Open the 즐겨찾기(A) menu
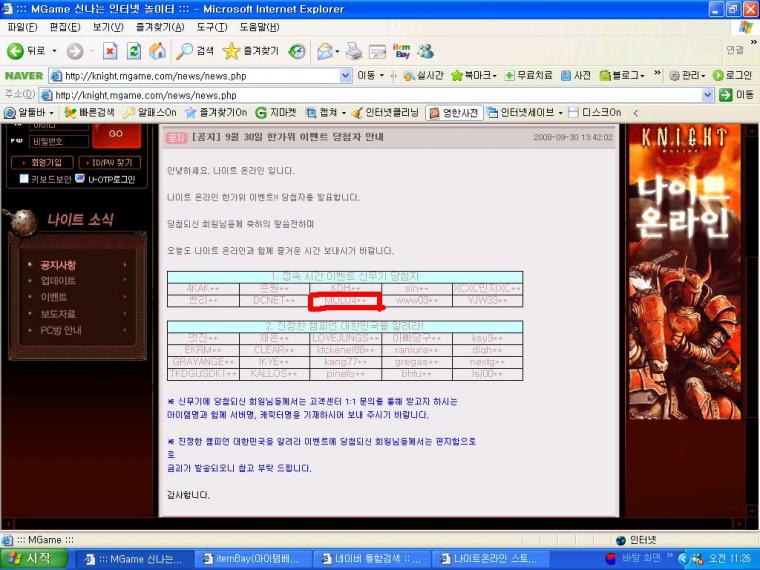This screenshot has height=570, width=760. (x=160, y=27)
